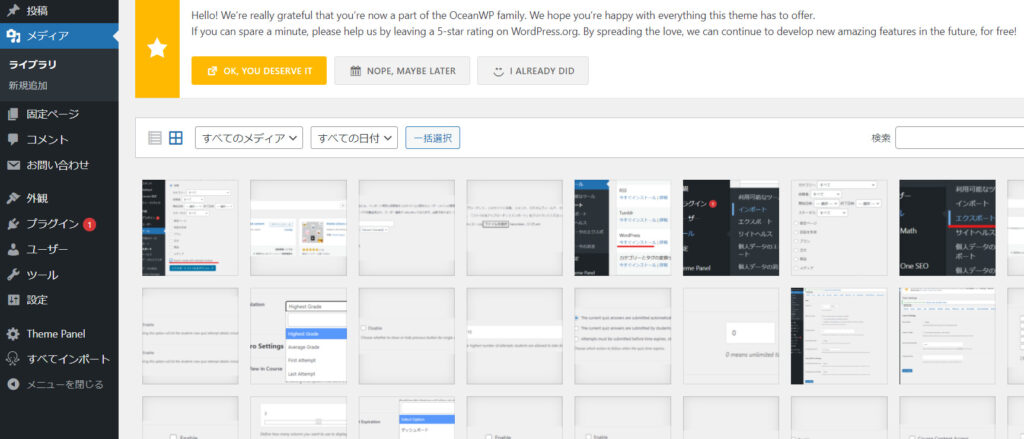Click NOPE, MAYBE LATER button
This screenshot has height=439, width=1024.
[x=402, y=71]
